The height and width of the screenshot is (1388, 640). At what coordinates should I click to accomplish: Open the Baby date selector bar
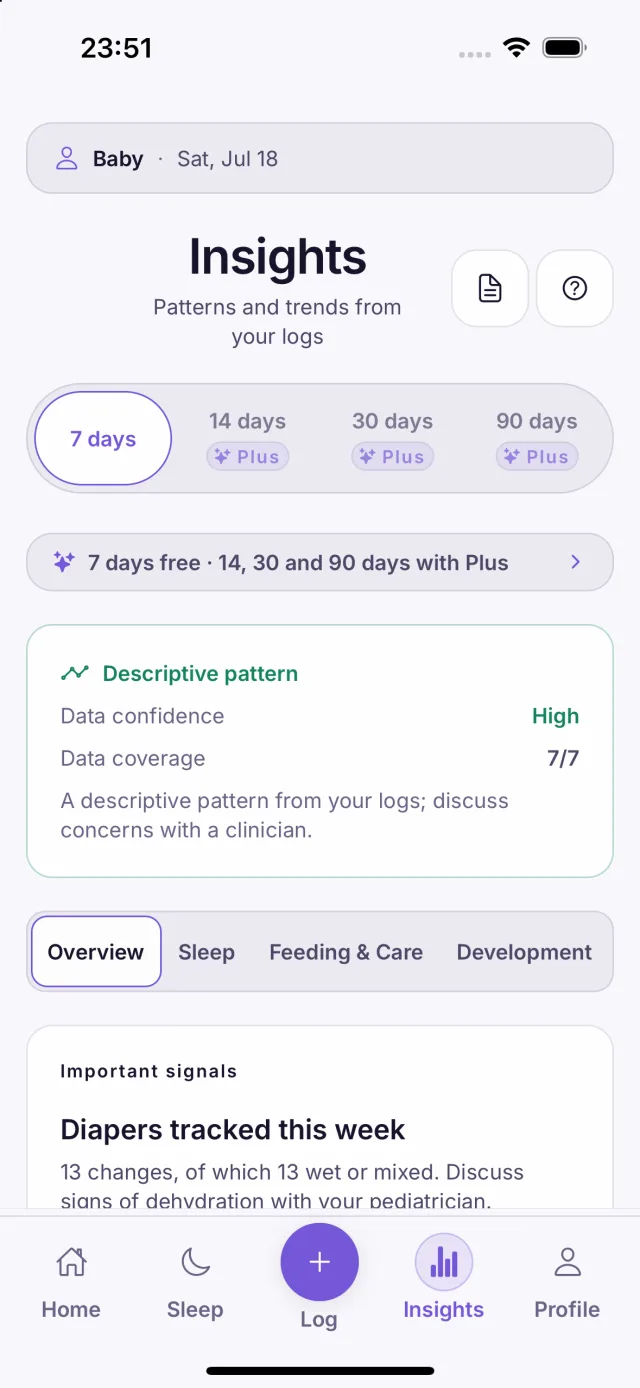click(320, 158)
